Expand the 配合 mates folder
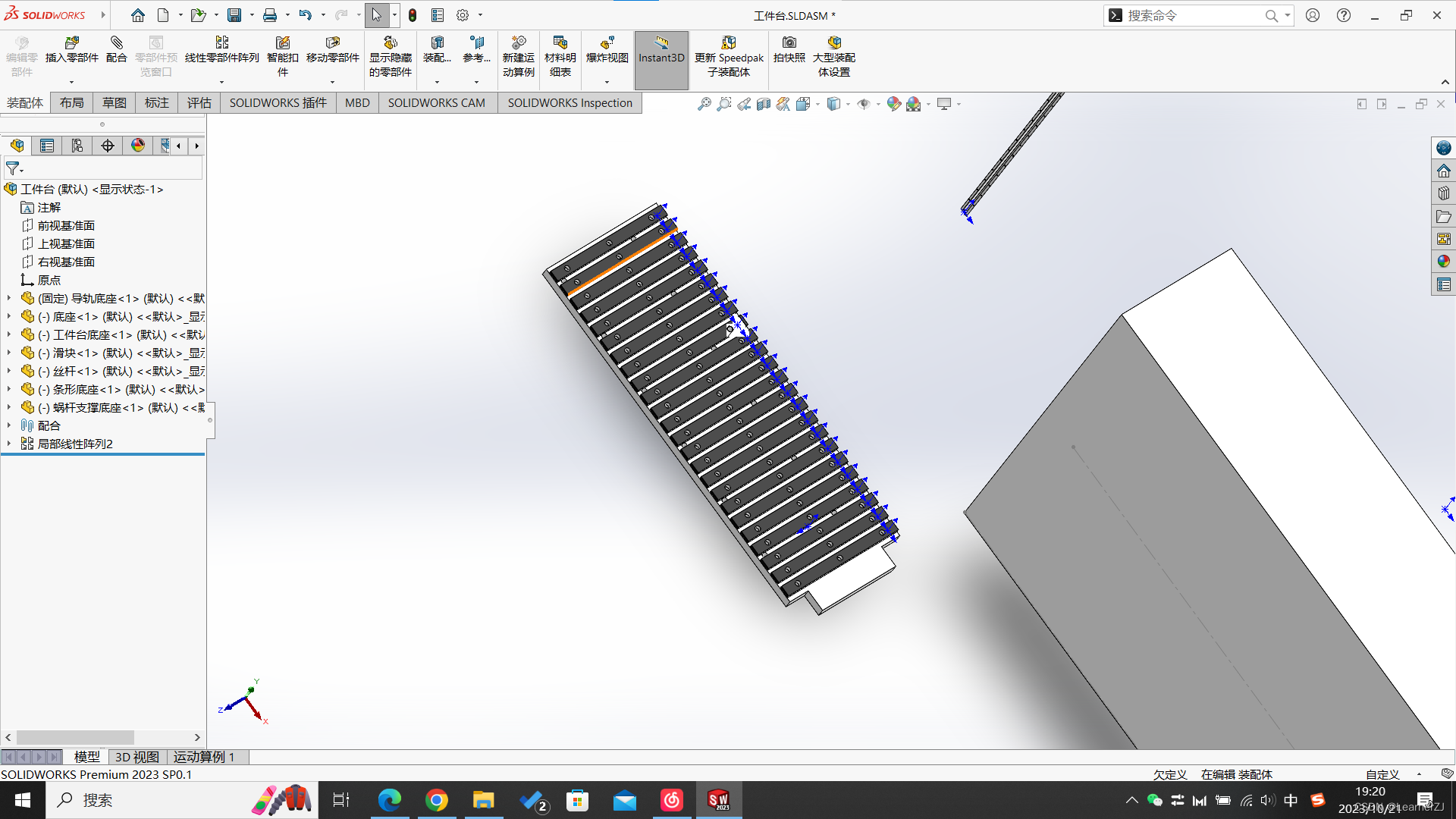This screenshot has height=819, width=1456. point(9,425)
